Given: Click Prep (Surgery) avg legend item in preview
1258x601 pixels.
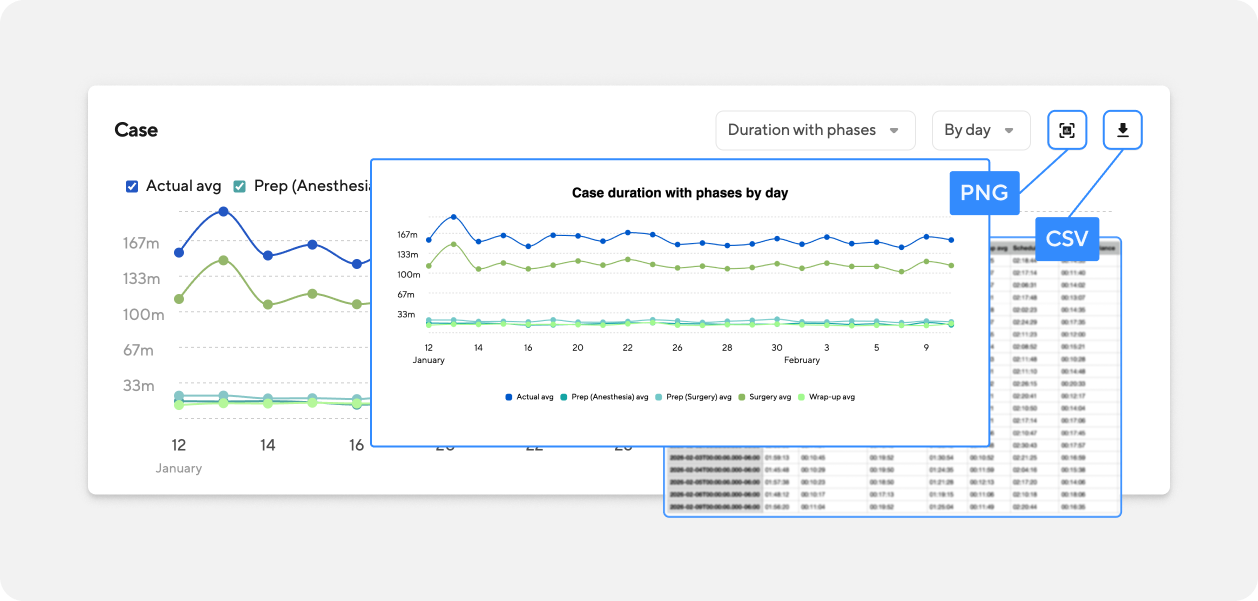Looking at the screenshot, I should [691, 397].
